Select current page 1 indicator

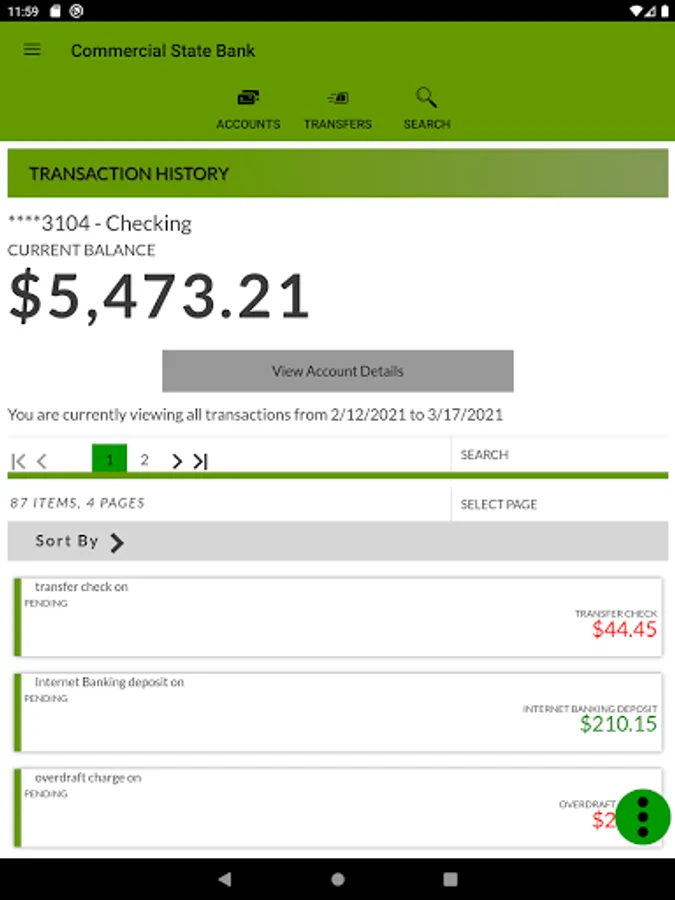(109, 460)
